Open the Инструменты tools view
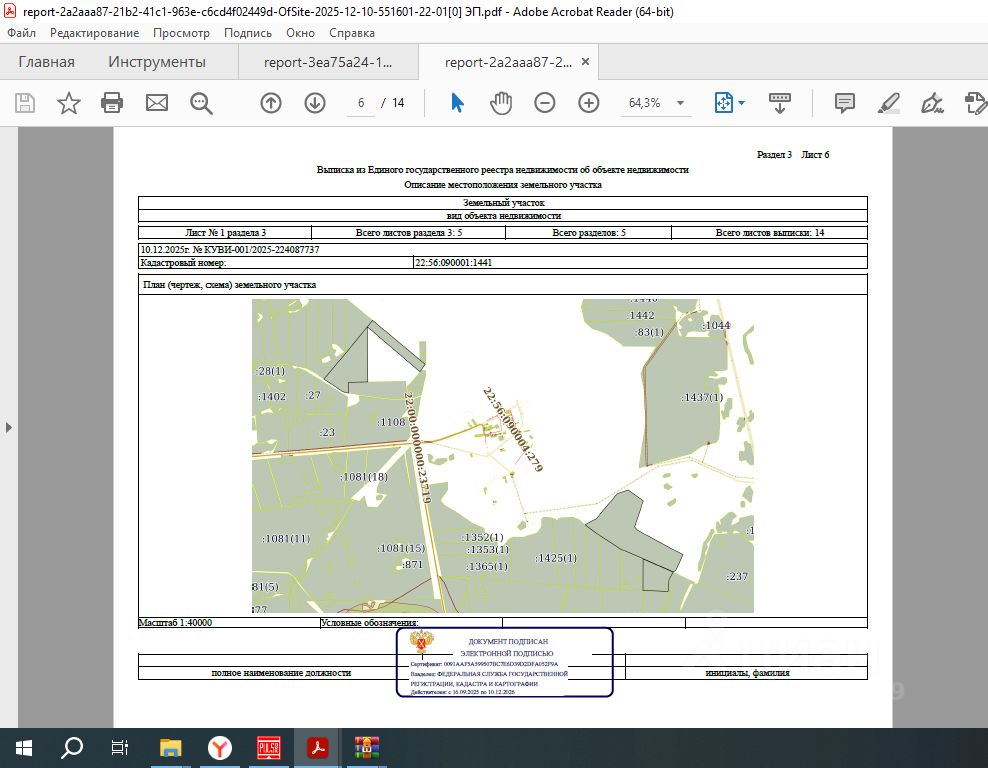The image size is (988, 768). [157, 62]
